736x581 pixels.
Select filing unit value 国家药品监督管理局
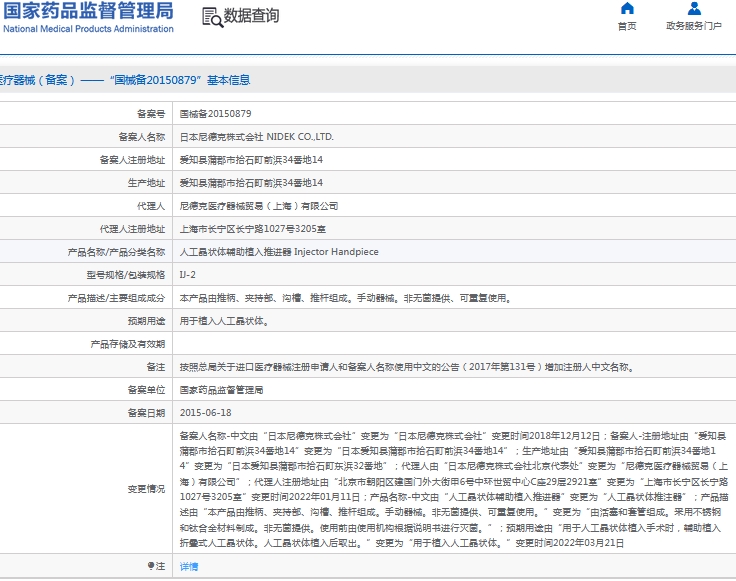pyautogui.click(x=221, y=390)
